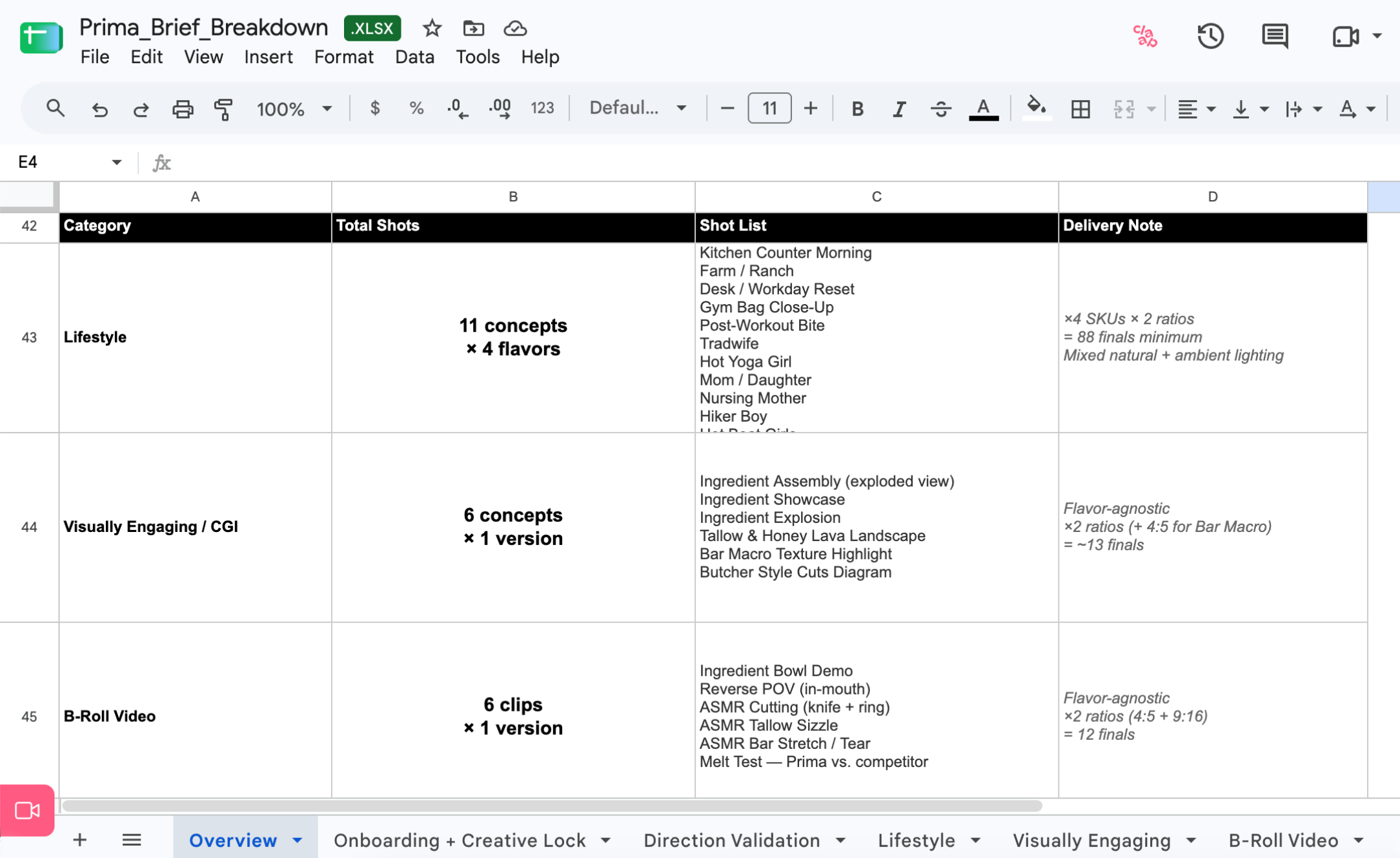The image size is (1400, 858).
Task: Click the pink screen record button
Action: [x=27, y=810]
